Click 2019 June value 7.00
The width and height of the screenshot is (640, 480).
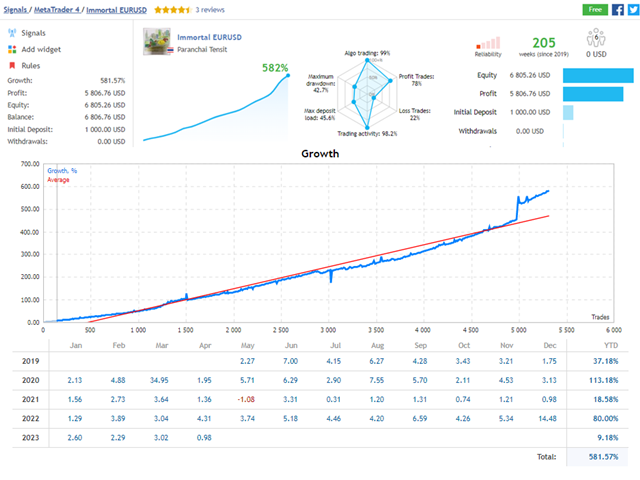[291, 361]
